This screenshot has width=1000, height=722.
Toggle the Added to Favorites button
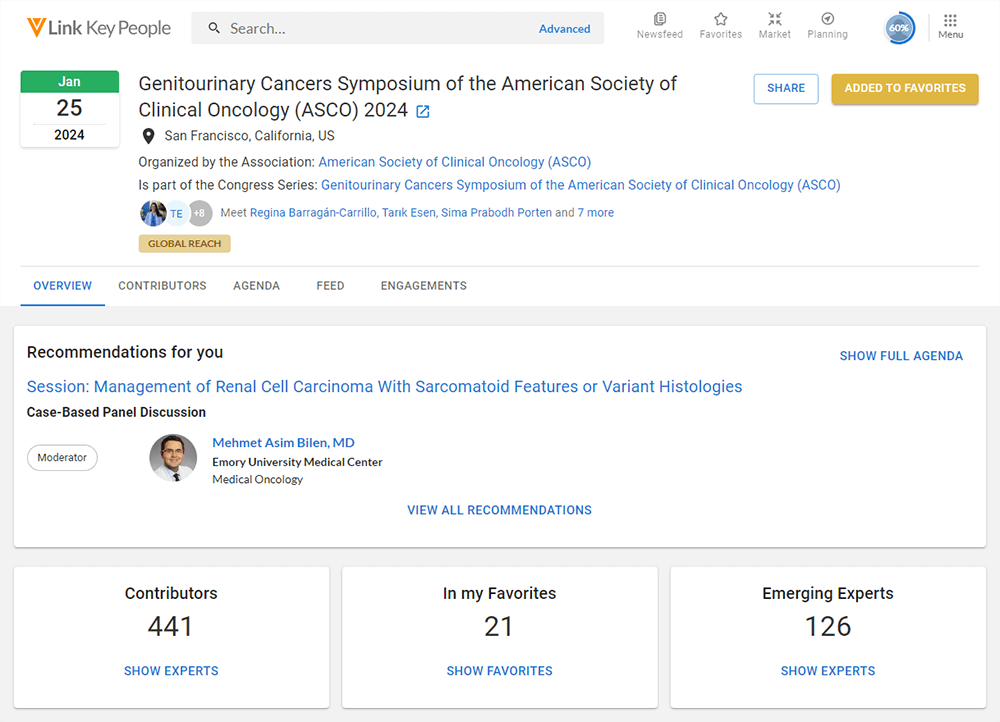(904, 88)
